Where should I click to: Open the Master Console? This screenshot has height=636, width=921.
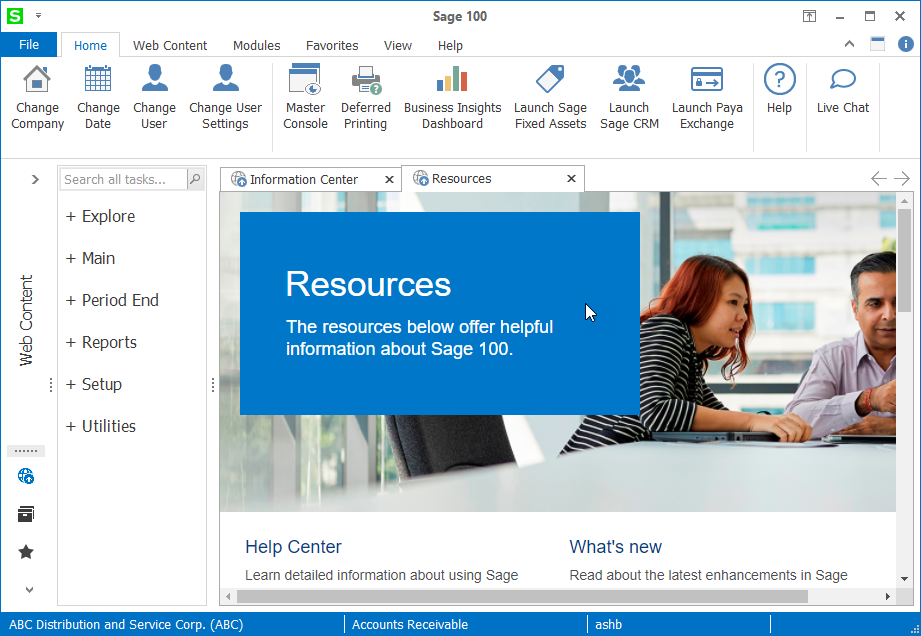point(305,80)
